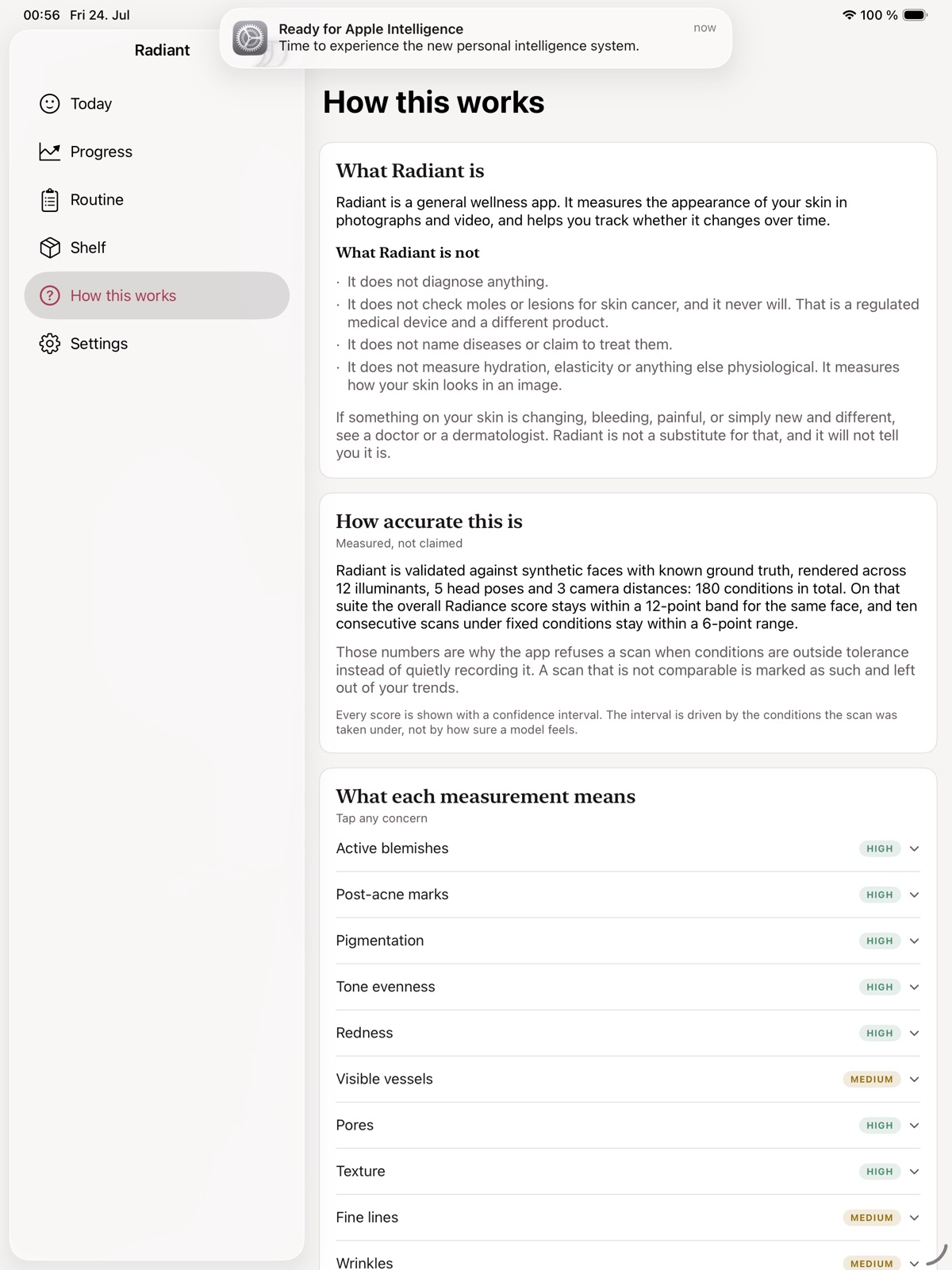Image resolution: width=952 pixels, height=1270 pixels.
Task: Tap the Wi-Fi status icon
Action: click(849, 15)
